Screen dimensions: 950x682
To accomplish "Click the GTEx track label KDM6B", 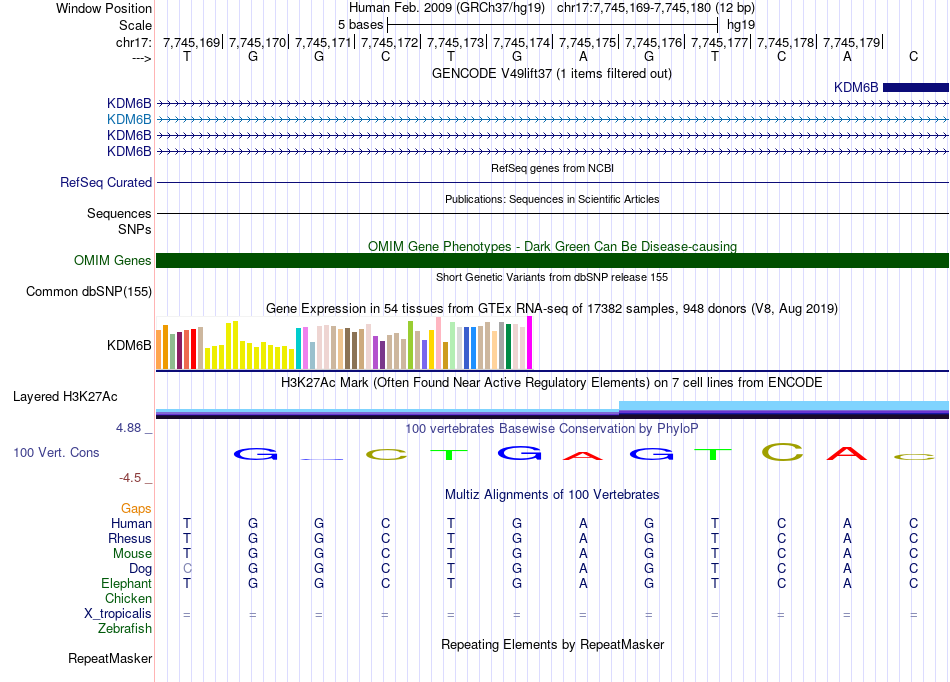I will 129,345.
